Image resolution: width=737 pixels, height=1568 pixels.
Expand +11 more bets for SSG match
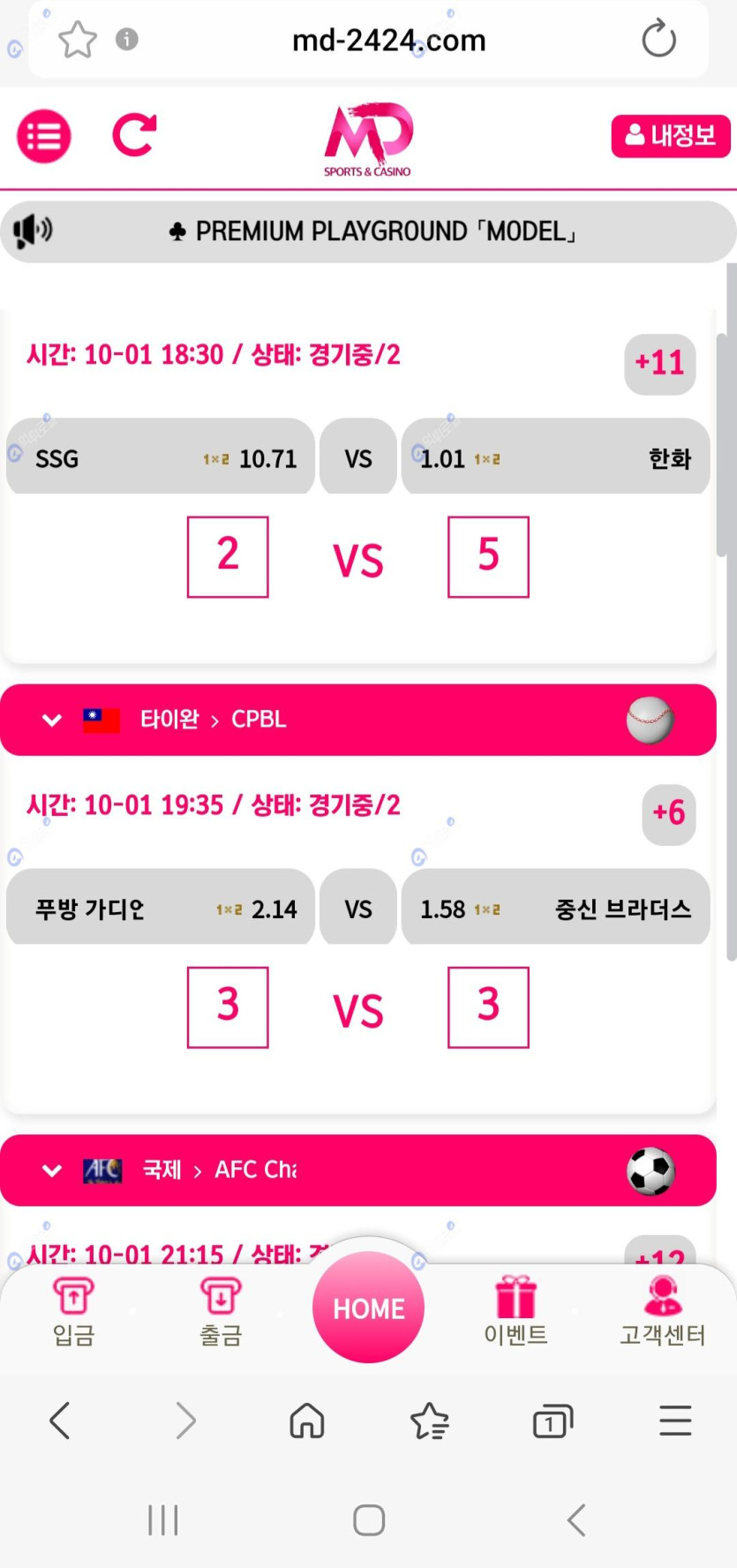tap(659, 363)
